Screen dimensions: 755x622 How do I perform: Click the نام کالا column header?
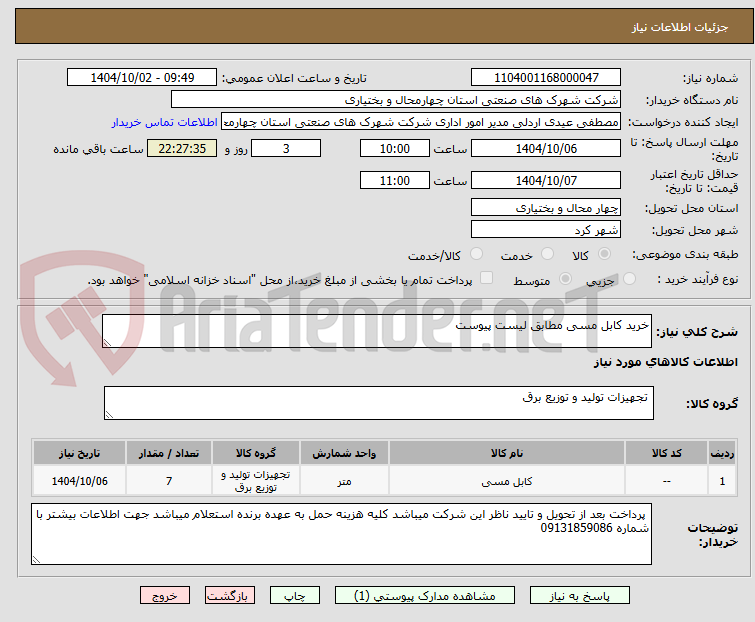click(x=507, y=453)
